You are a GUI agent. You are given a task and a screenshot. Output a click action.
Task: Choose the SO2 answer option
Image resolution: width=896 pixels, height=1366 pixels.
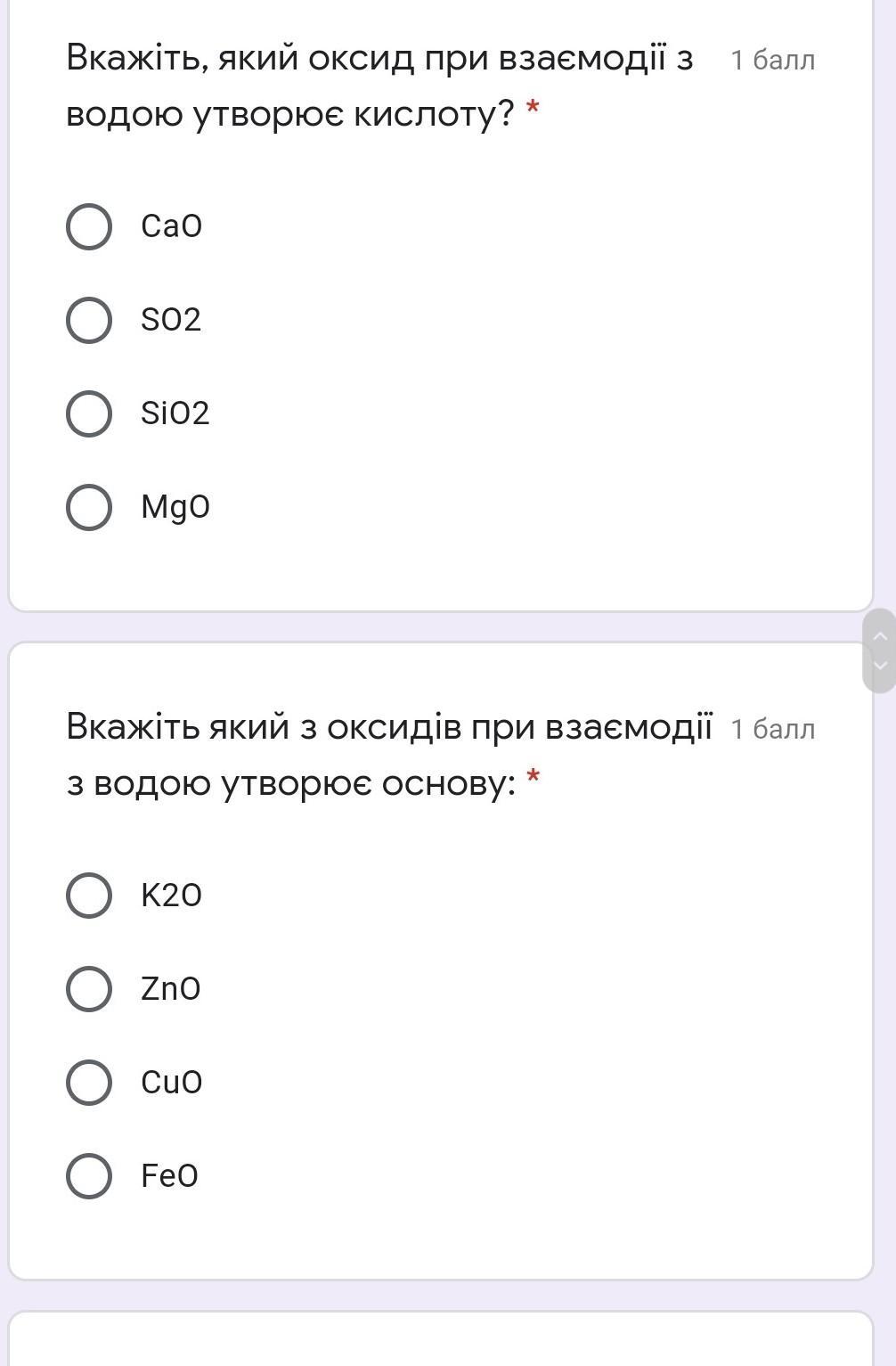coord(89,320)
